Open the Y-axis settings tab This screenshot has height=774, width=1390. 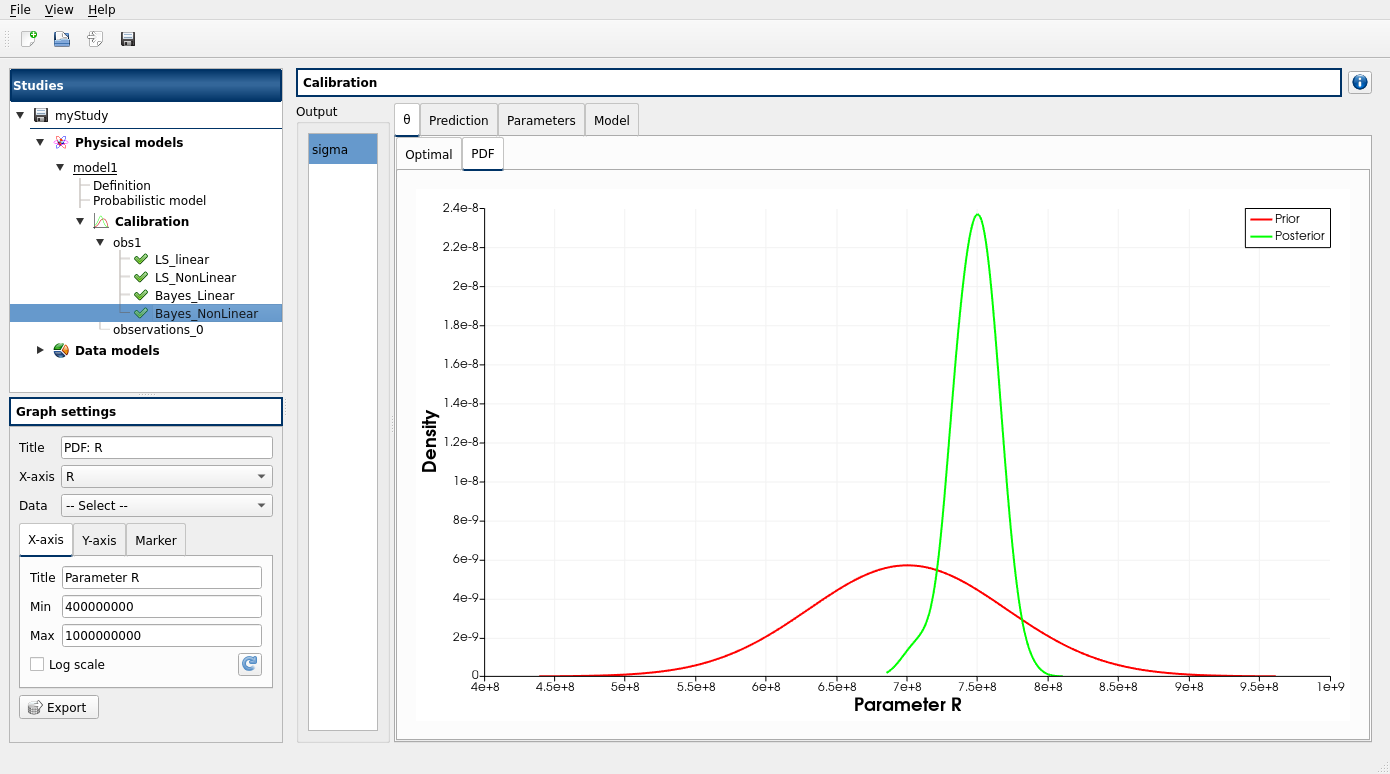coord(99,540)
